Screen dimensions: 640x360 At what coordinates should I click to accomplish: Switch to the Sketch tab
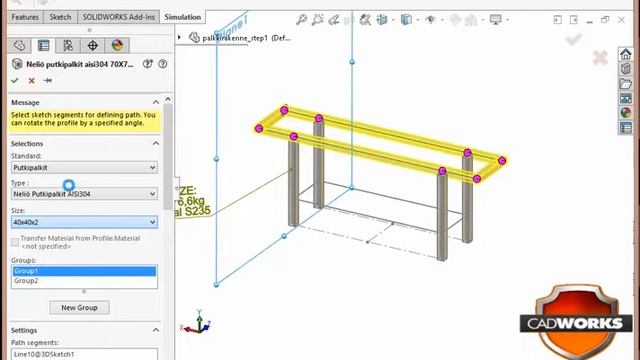[x=60, y=17]
